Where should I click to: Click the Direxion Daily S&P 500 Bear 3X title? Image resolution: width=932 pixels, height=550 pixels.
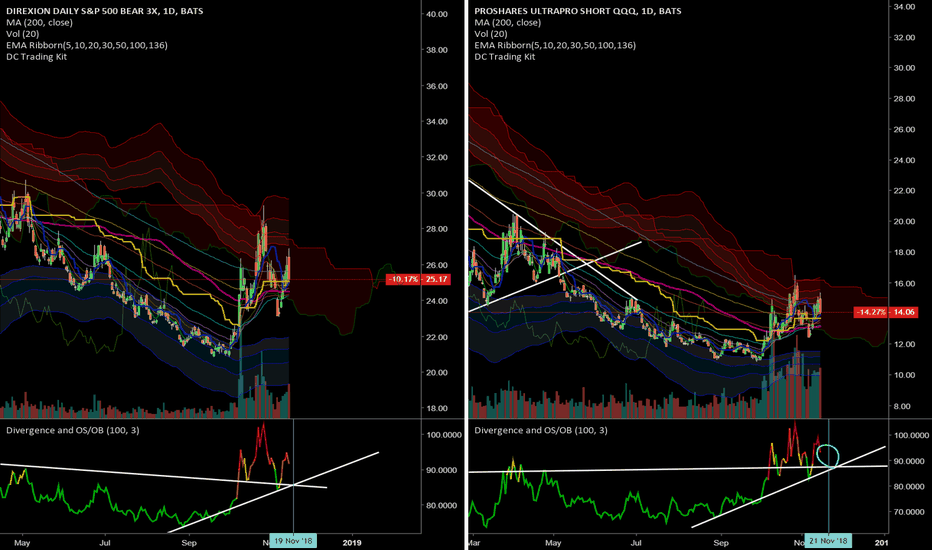105,11
